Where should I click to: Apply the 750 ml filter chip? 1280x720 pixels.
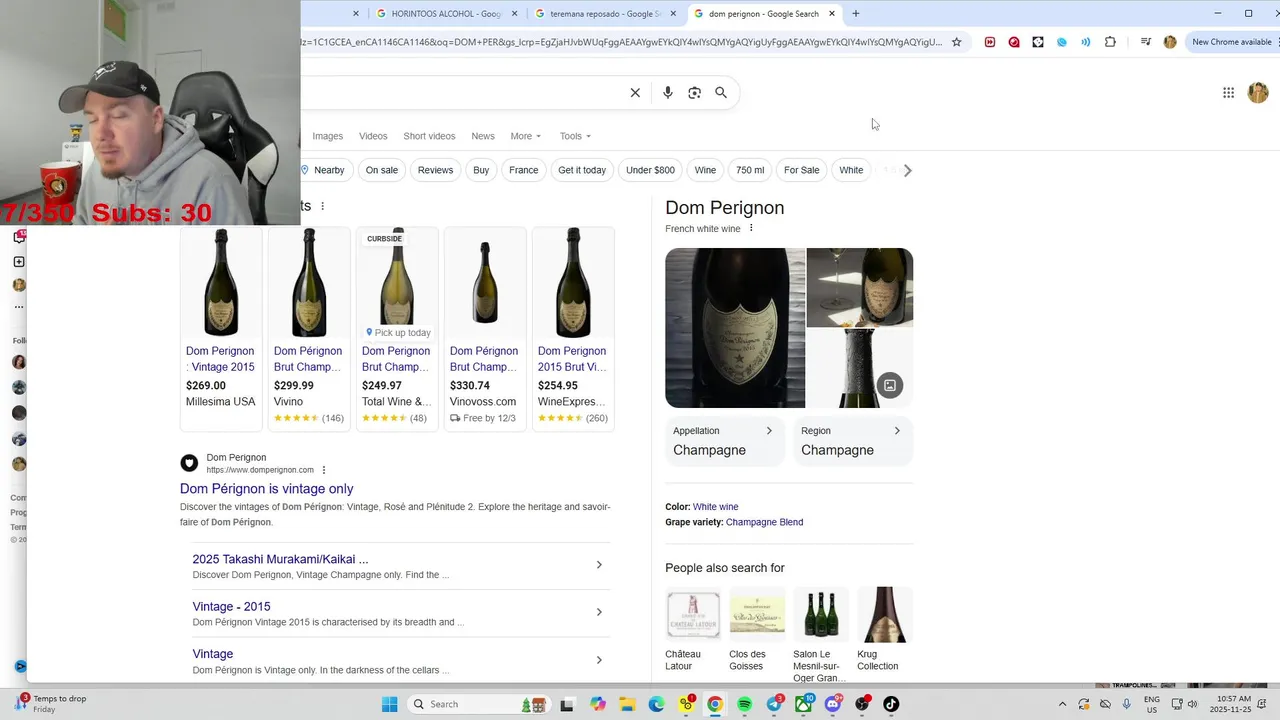(750, 170)
